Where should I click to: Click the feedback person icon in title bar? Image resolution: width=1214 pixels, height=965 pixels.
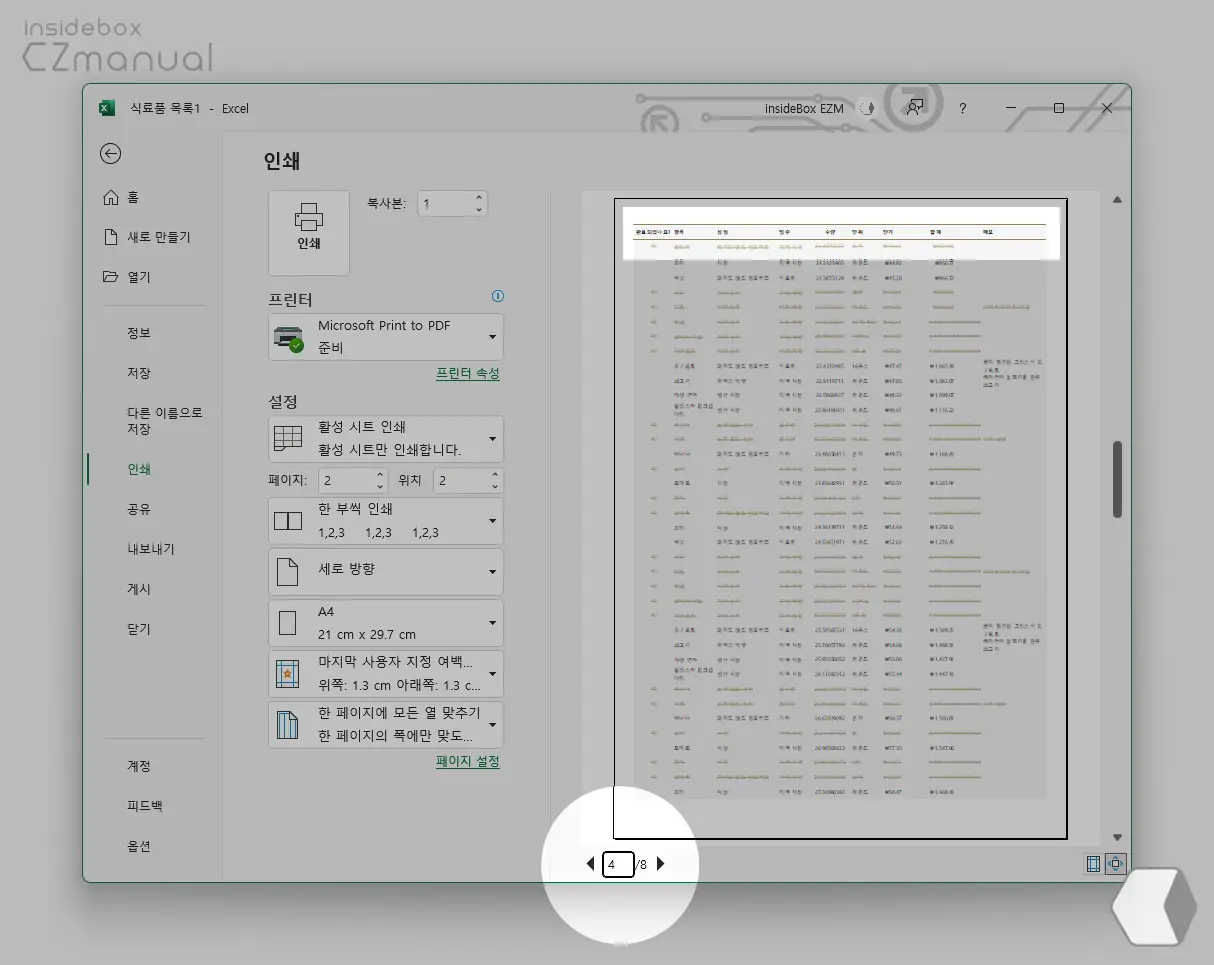tap(914, 108)
